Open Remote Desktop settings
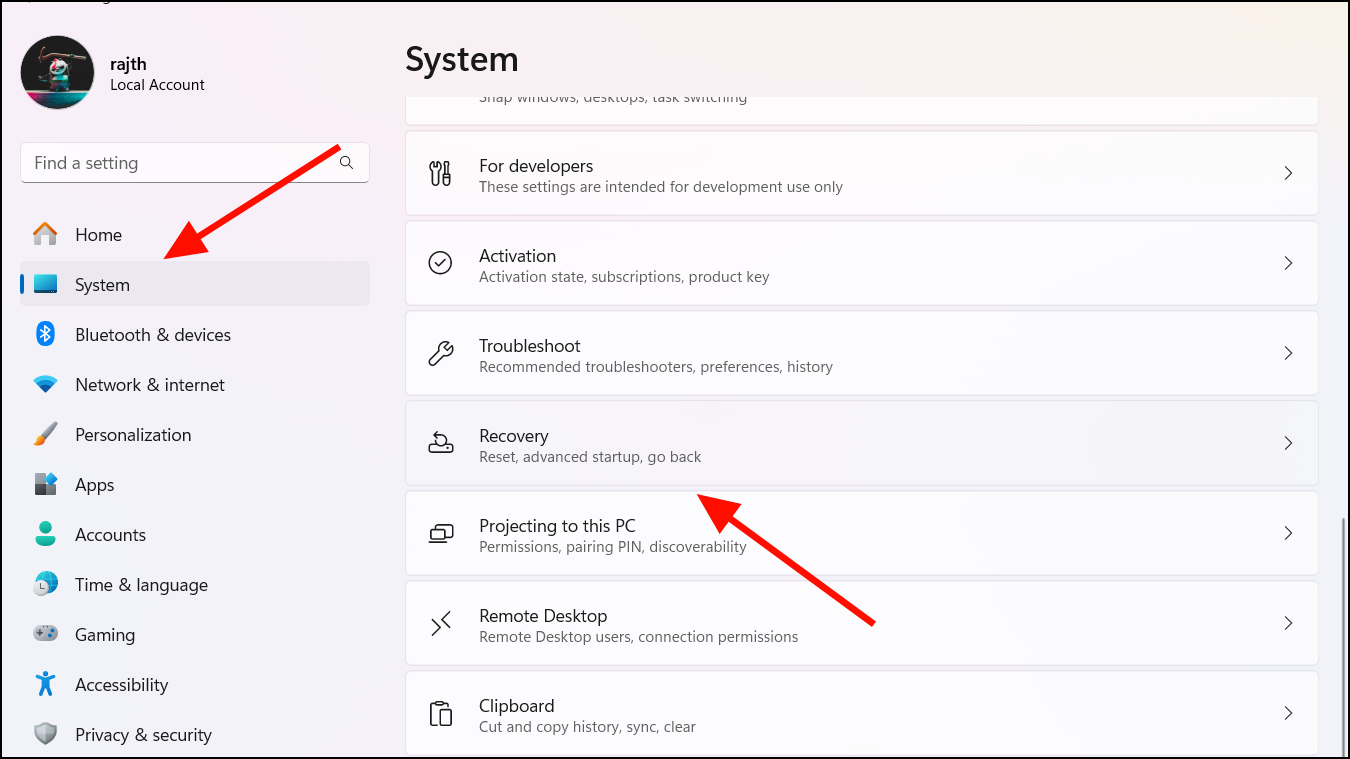The image size is (1350, 759). (860, 623)
